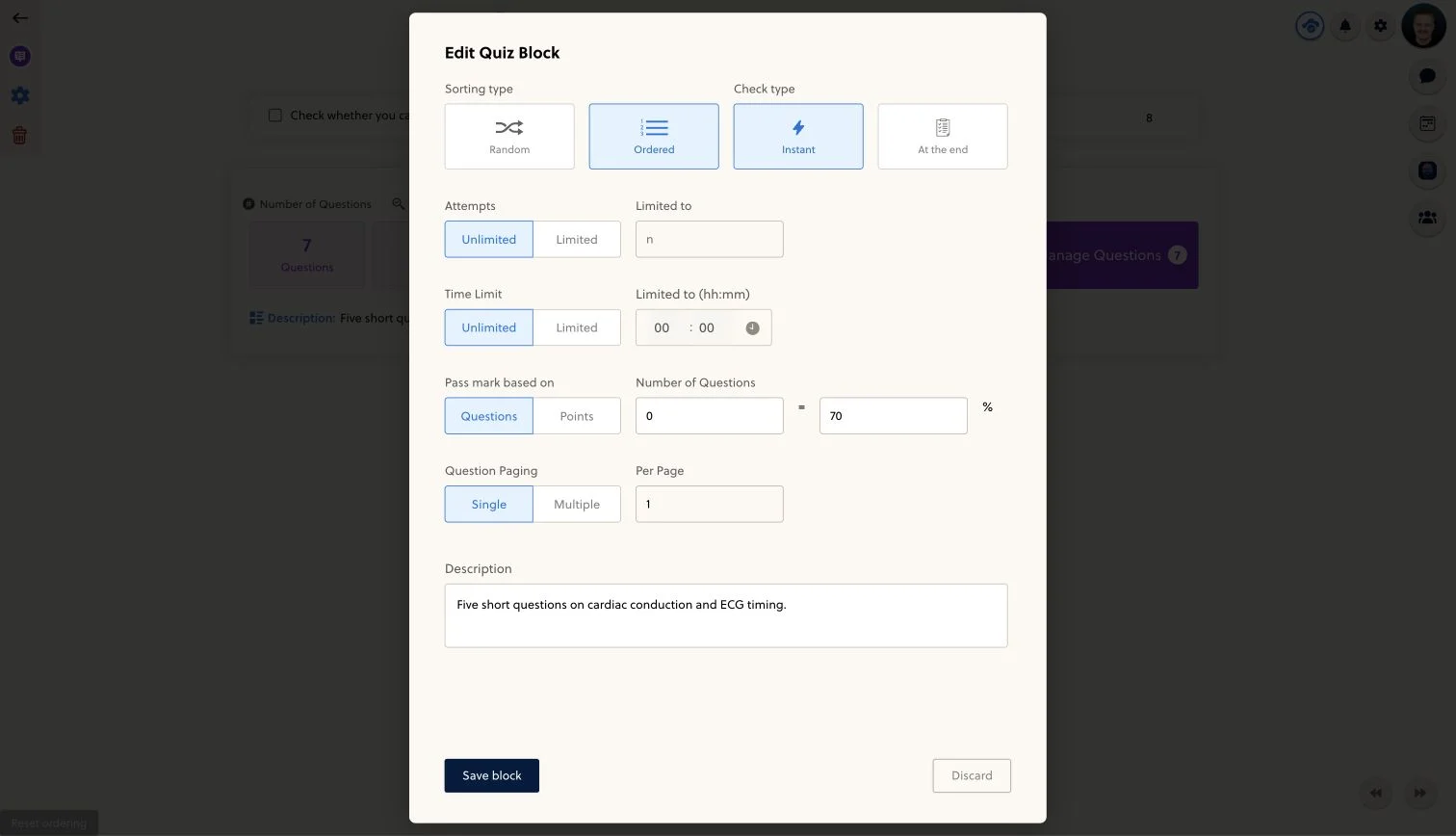Select Ordered sorting type

pos(654,137)
